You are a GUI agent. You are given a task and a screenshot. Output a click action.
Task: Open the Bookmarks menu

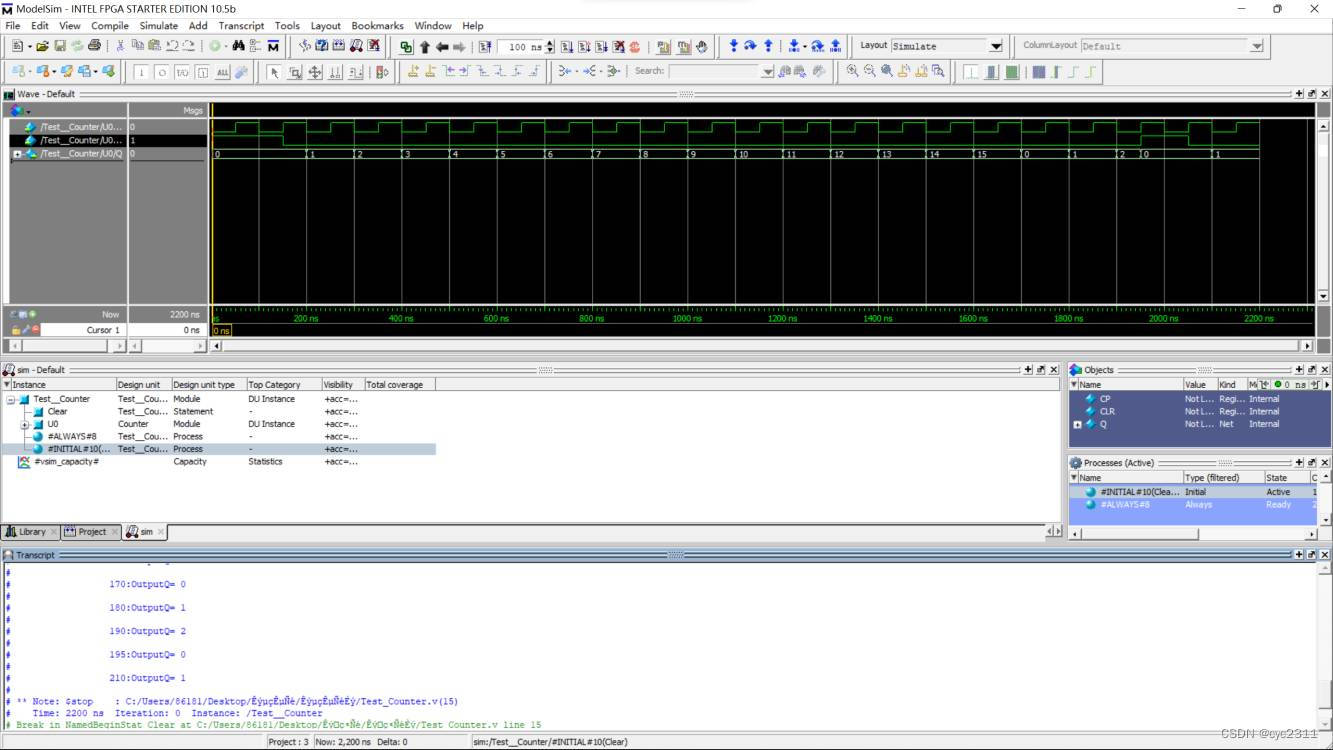tap(377, 25)
